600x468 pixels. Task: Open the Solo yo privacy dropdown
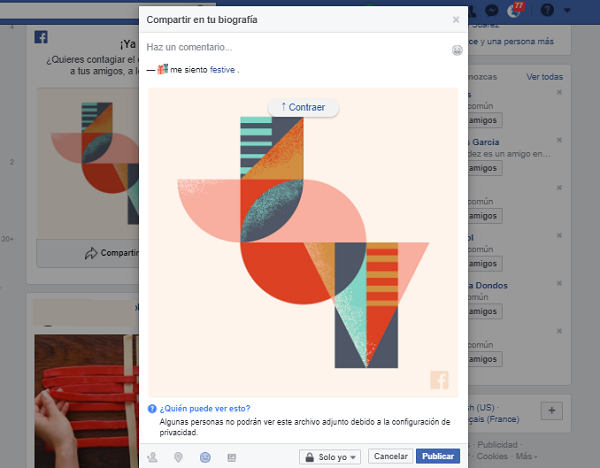330,457
